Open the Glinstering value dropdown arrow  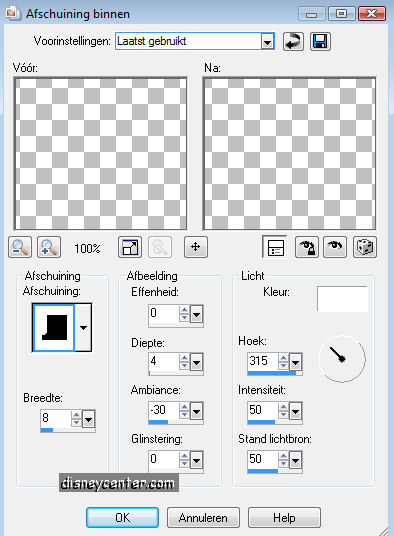[x=196, y=460]
